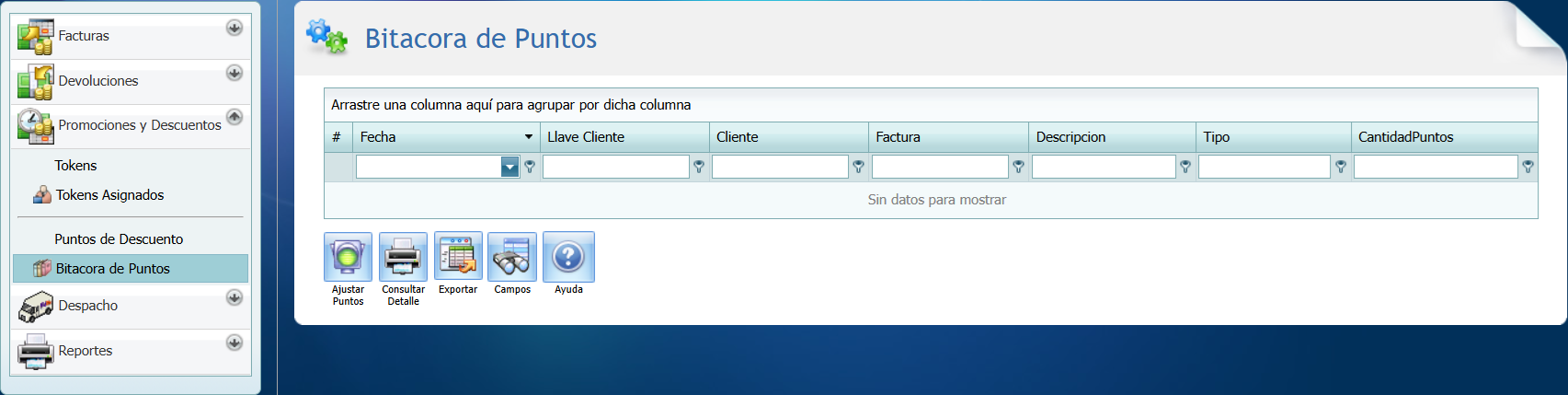This screenshot has height=395, width=1568.
Task: Click filter funnel icon for Tipo column
Action: [x=1341, y=167]
